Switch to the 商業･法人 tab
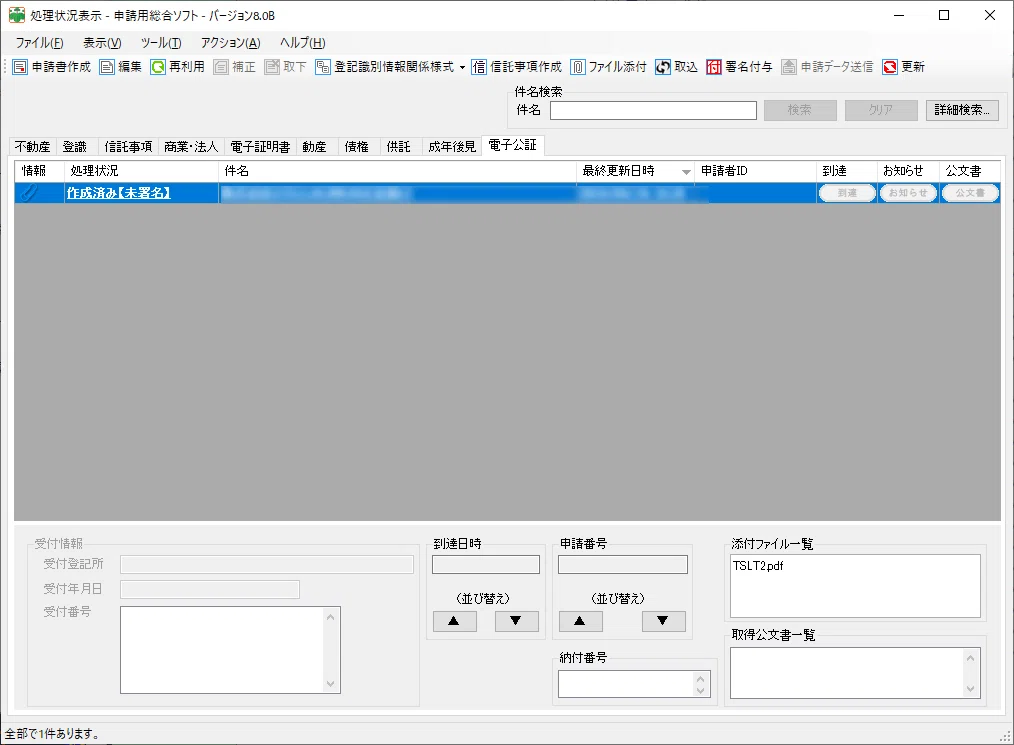The width and height of the screenshot is (1014, 745). (191, 147)
